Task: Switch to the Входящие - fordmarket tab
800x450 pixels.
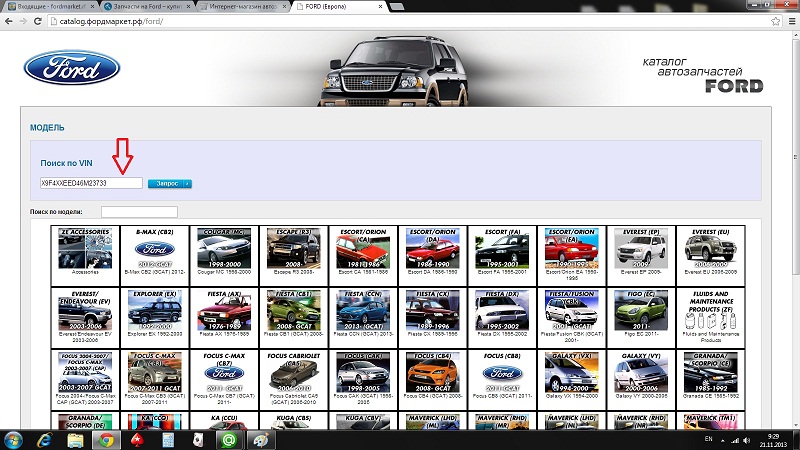Action: pos(50,7)
